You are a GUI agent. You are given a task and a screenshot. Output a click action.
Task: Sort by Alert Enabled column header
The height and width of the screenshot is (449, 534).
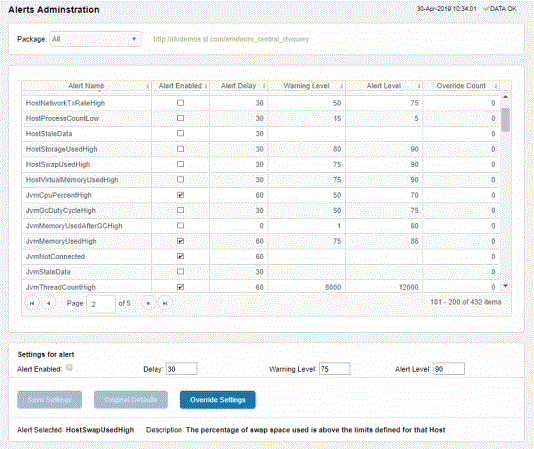tap(180, 86)
